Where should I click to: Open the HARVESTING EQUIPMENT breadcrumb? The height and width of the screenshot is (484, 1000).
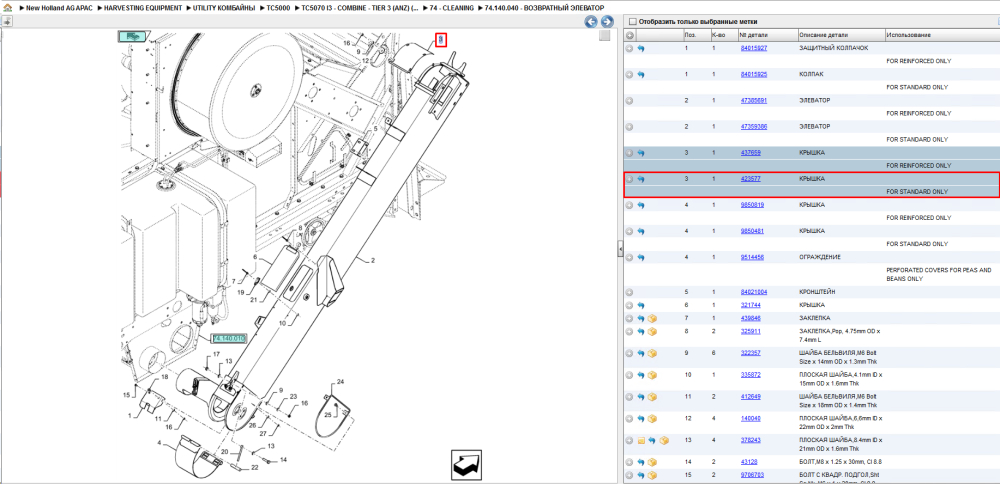click(143, 8)
